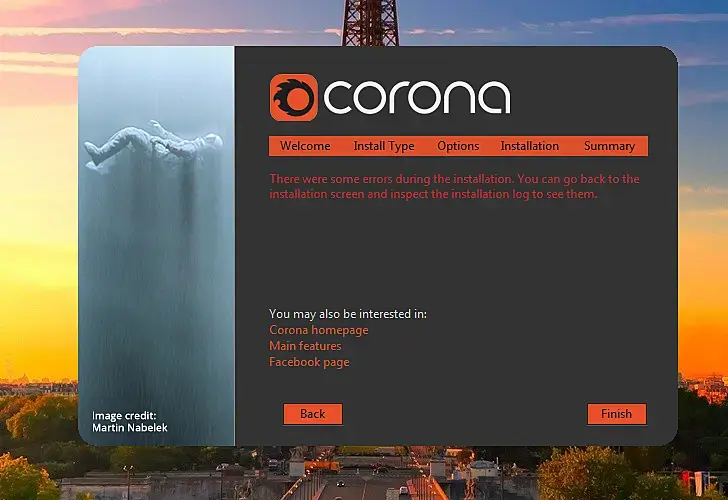Visit the Facebook page link
The height and width of the screenshot is (500, 728).
pyautogui.click(x=309, y=362)
